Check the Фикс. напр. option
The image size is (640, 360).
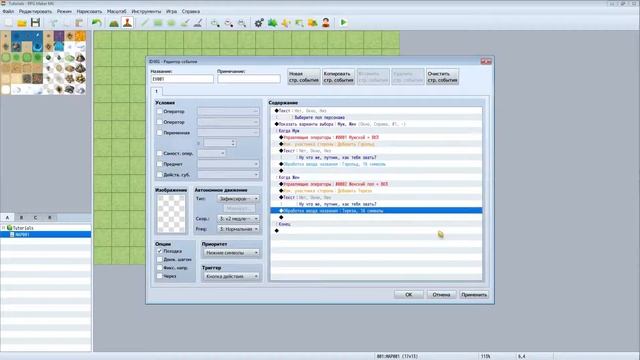tap(160, 268)
